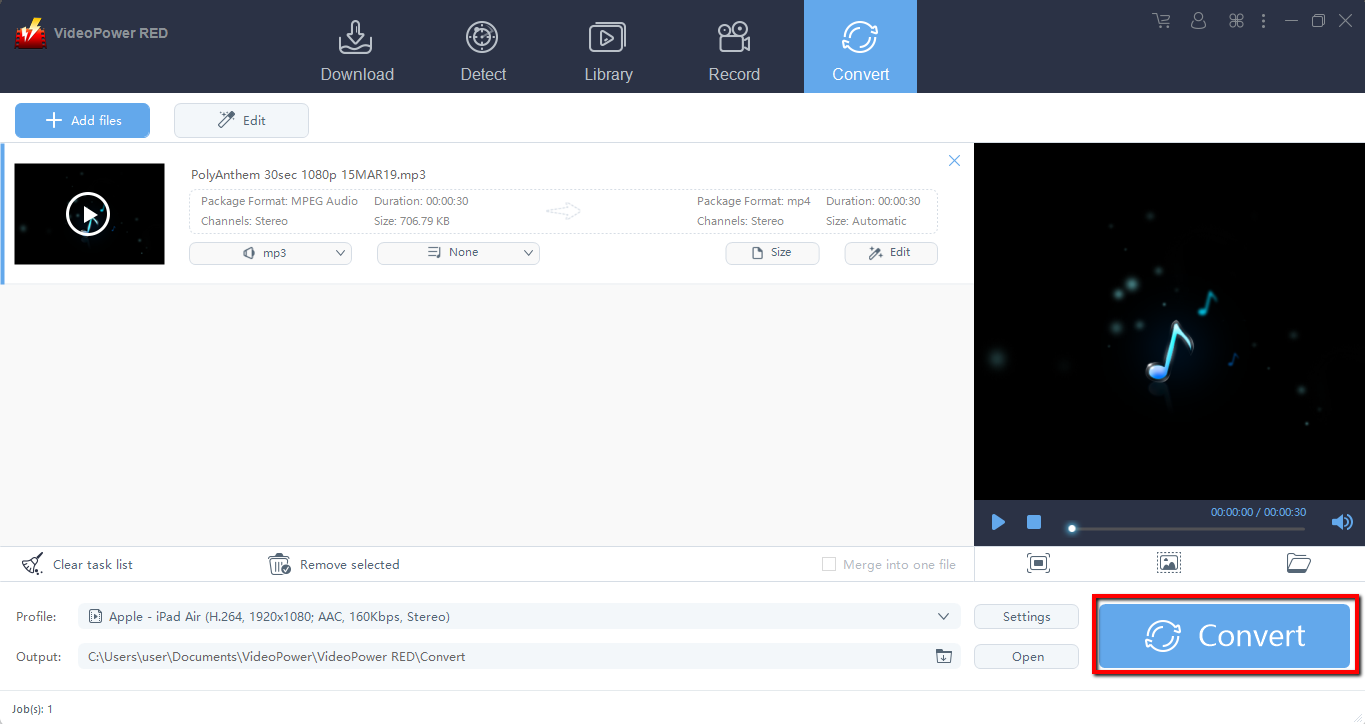The image size is (1365, 724).
Task: Open the output folder icon under preview
Action: pyautogui.click(x=1298, y=563)
